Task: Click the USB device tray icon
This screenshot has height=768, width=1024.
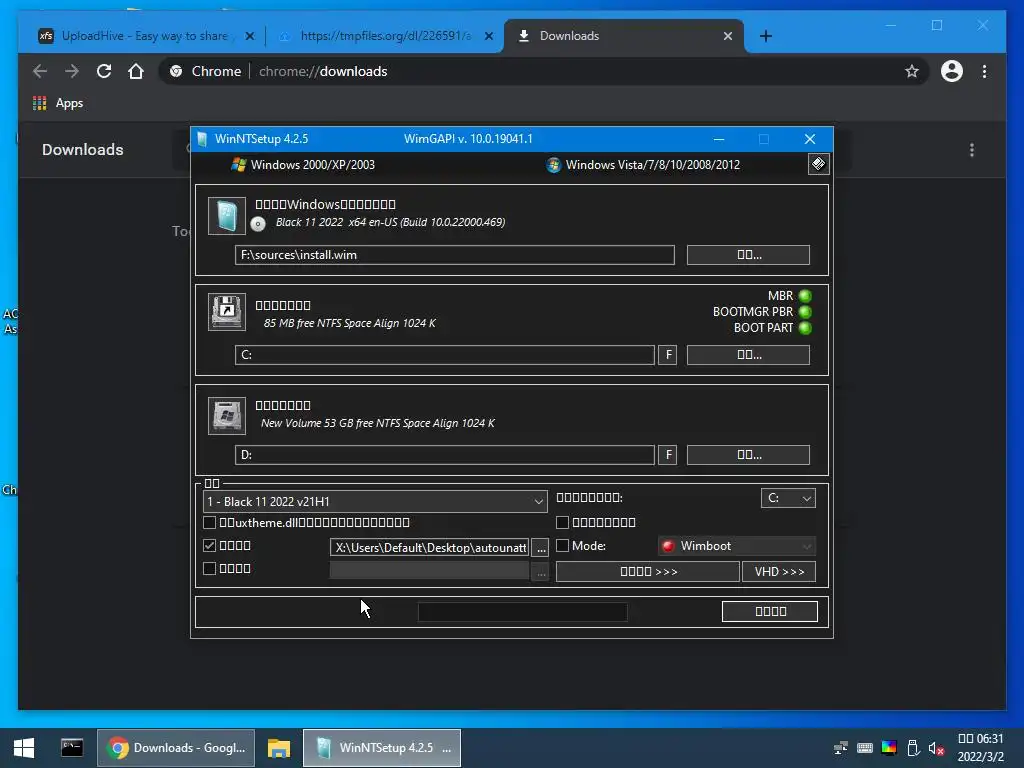Action: (913, 748)
